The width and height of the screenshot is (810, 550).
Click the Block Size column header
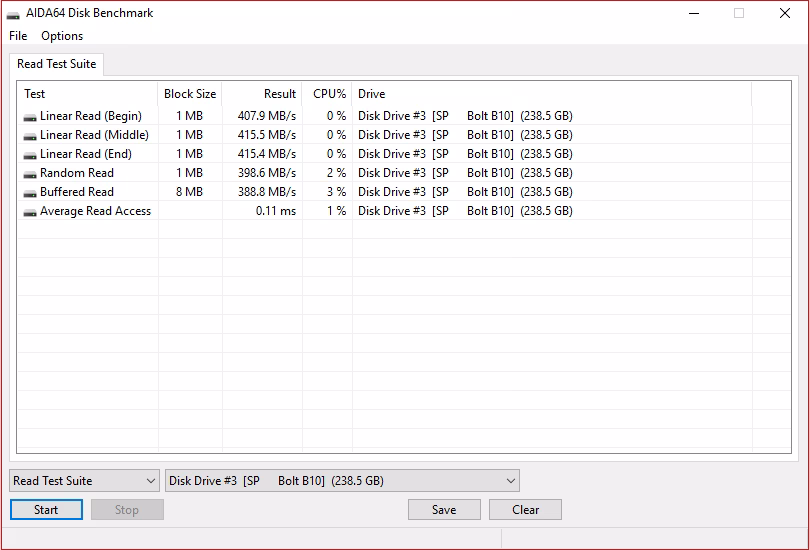190,93
